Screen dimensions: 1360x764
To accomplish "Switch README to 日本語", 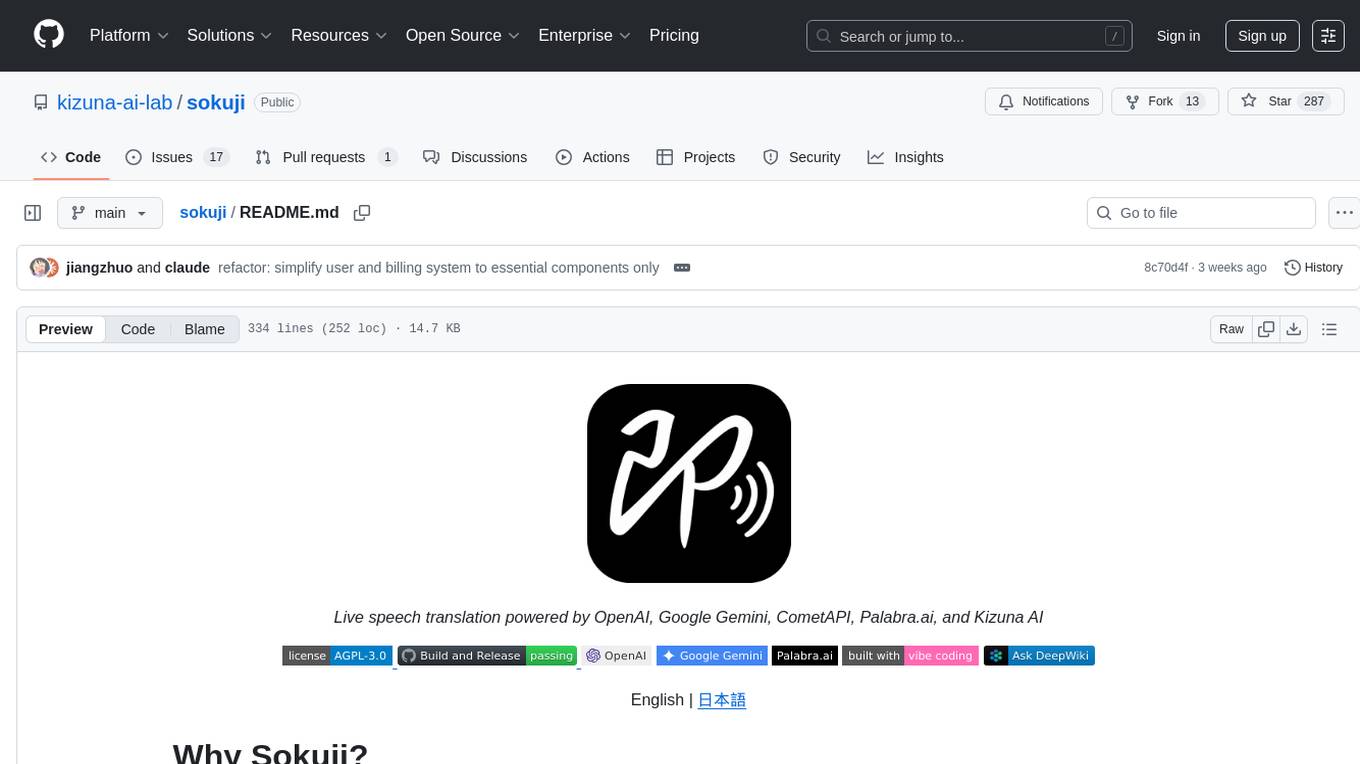I will click(722, 700).
